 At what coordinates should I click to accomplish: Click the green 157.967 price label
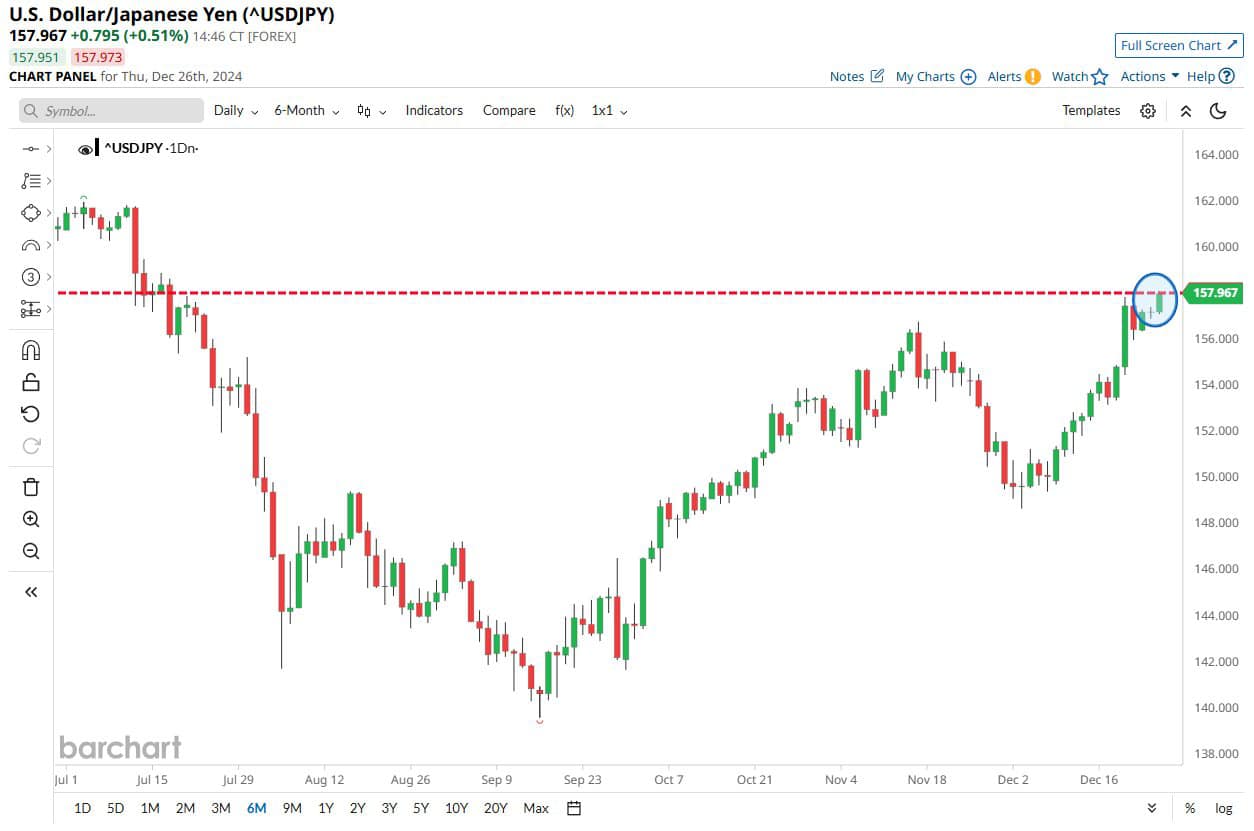(1214, 293)
